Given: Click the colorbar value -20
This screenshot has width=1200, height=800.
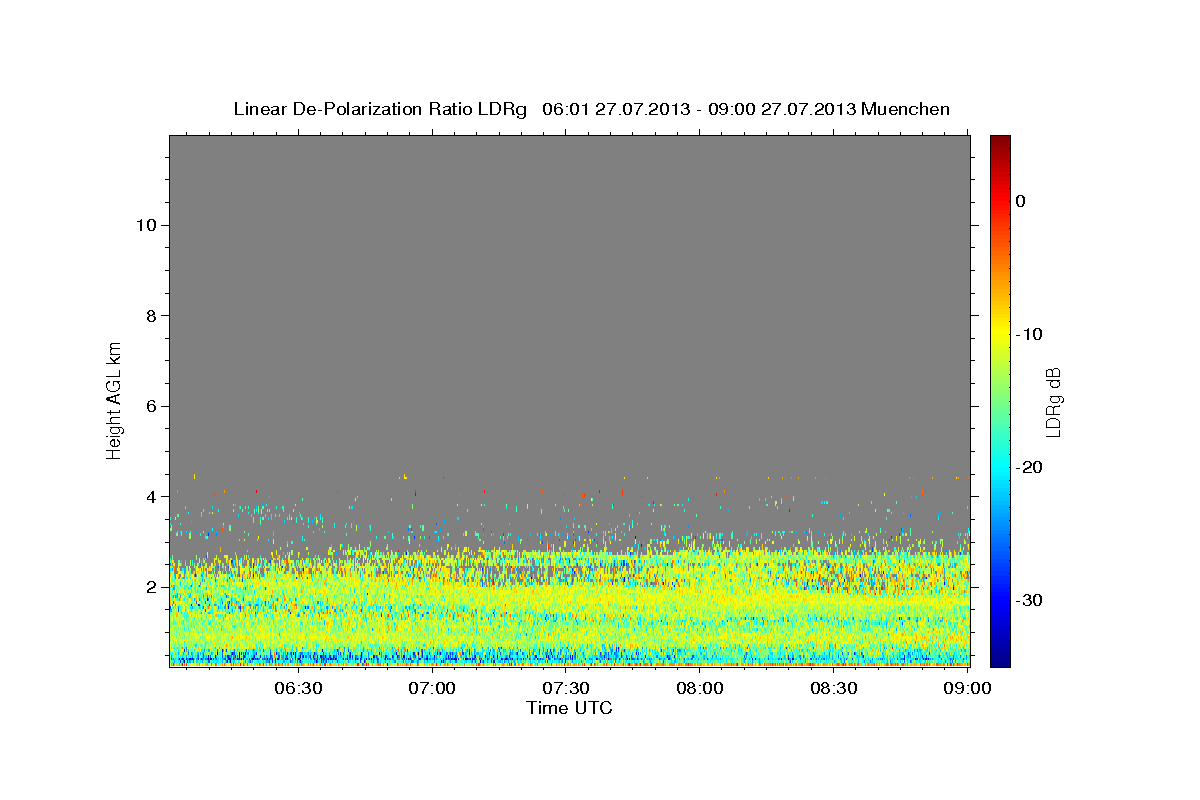Looking at the screenshot, I should [x=1030, y=467].
